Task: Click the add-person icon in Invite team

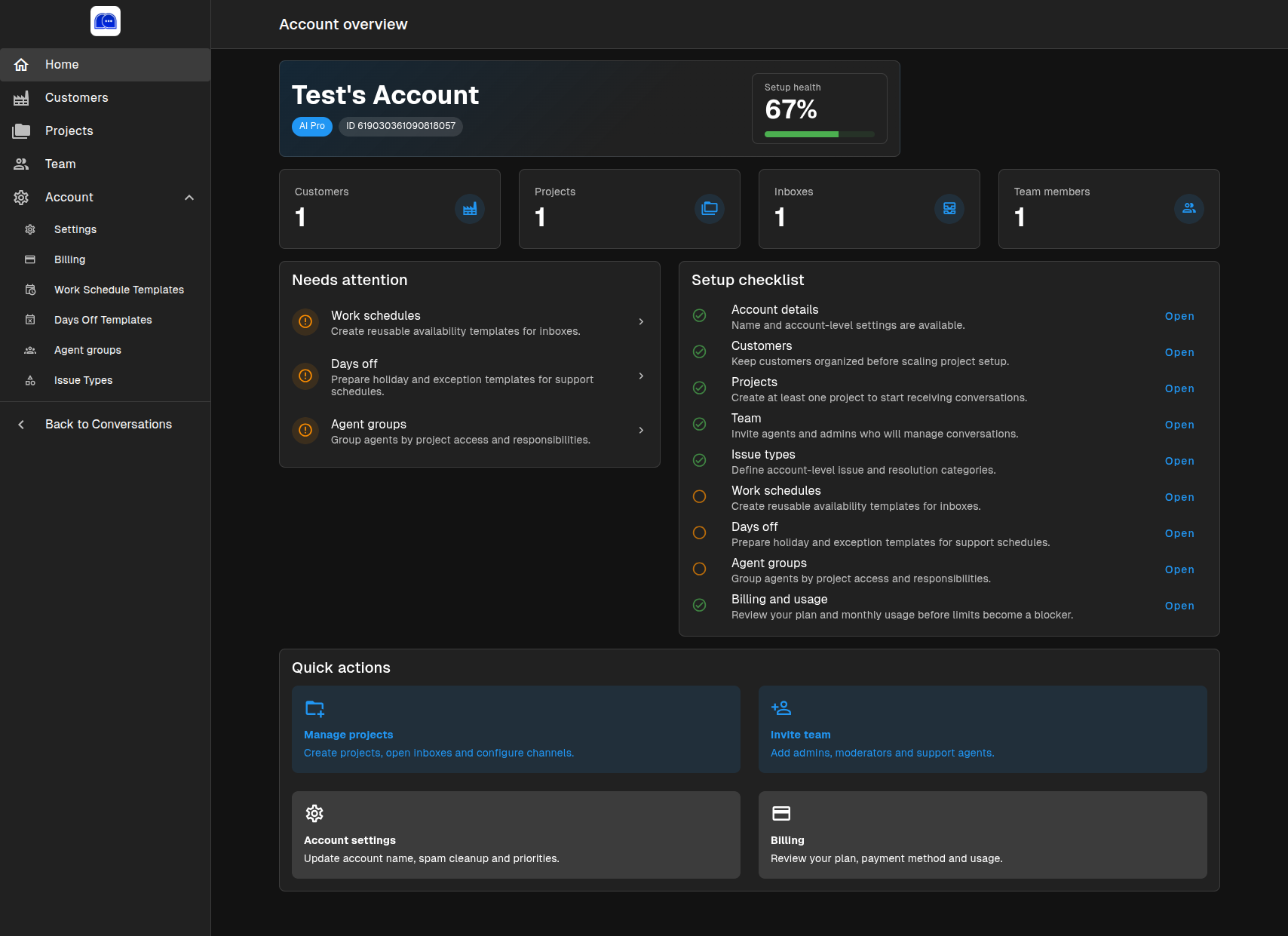Action: click(781, 708)
